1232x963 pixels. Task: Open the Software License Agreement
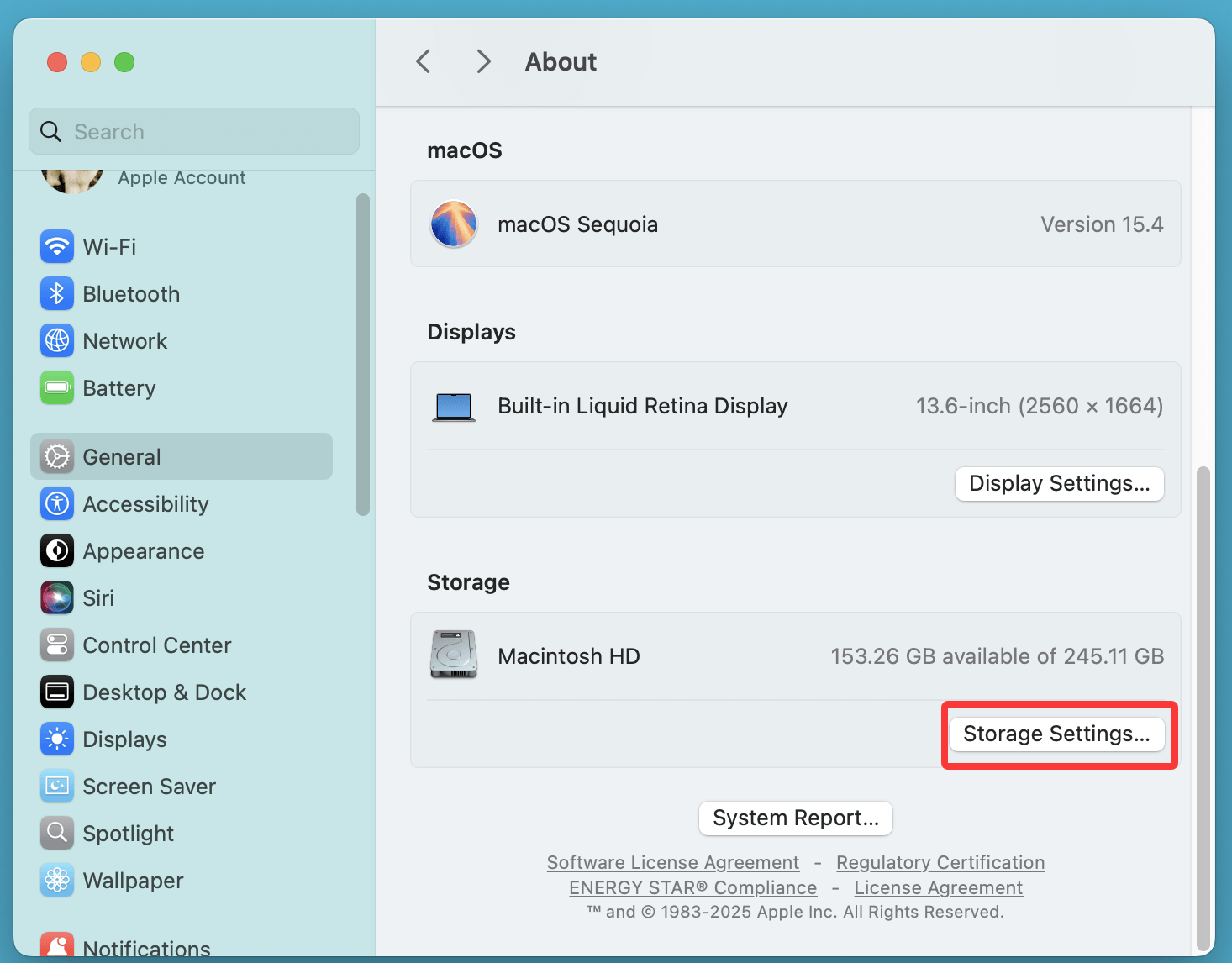[672, 862]
